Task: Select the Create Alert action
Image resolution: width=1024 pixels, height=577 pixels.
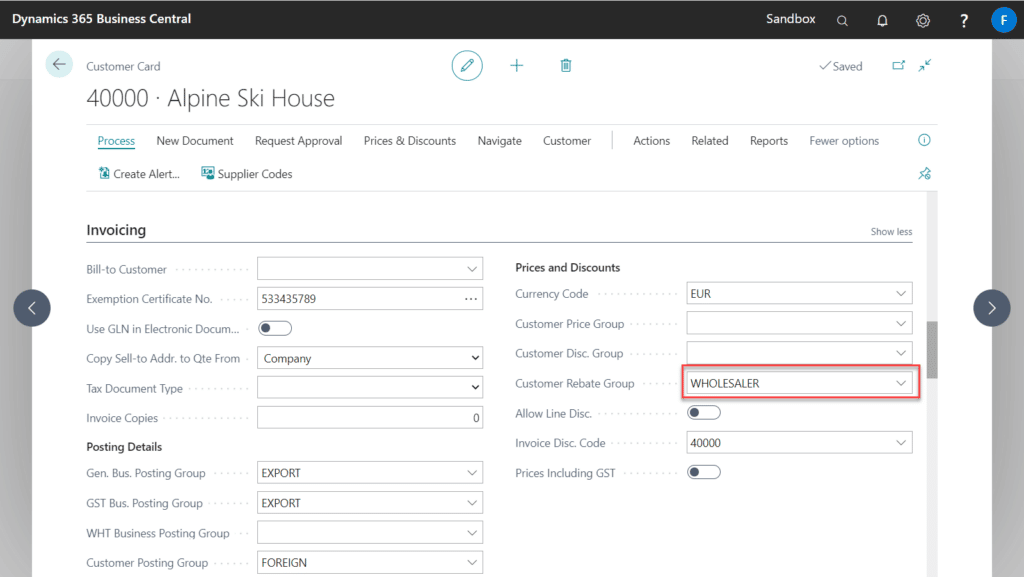Action: tap(138, 173)
